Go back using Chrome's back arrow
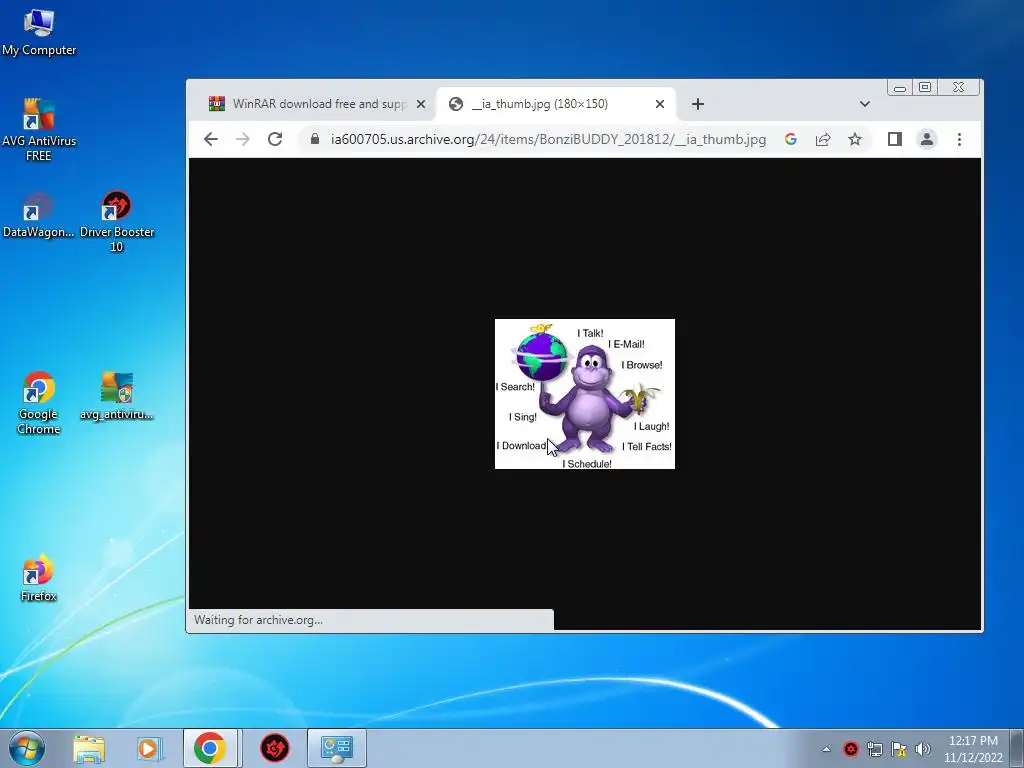The height and width of the screenshot is (768, 1024). (x=210, y=139)
